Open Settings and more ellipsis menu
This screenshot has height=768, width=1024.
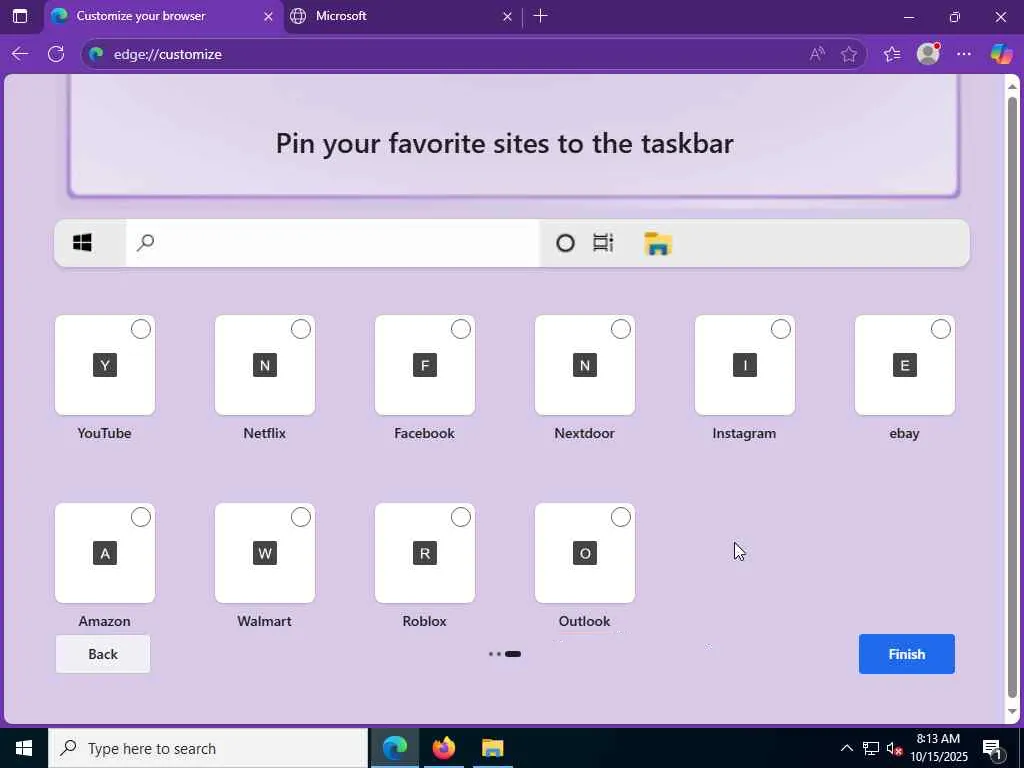(x=964, y=54)
